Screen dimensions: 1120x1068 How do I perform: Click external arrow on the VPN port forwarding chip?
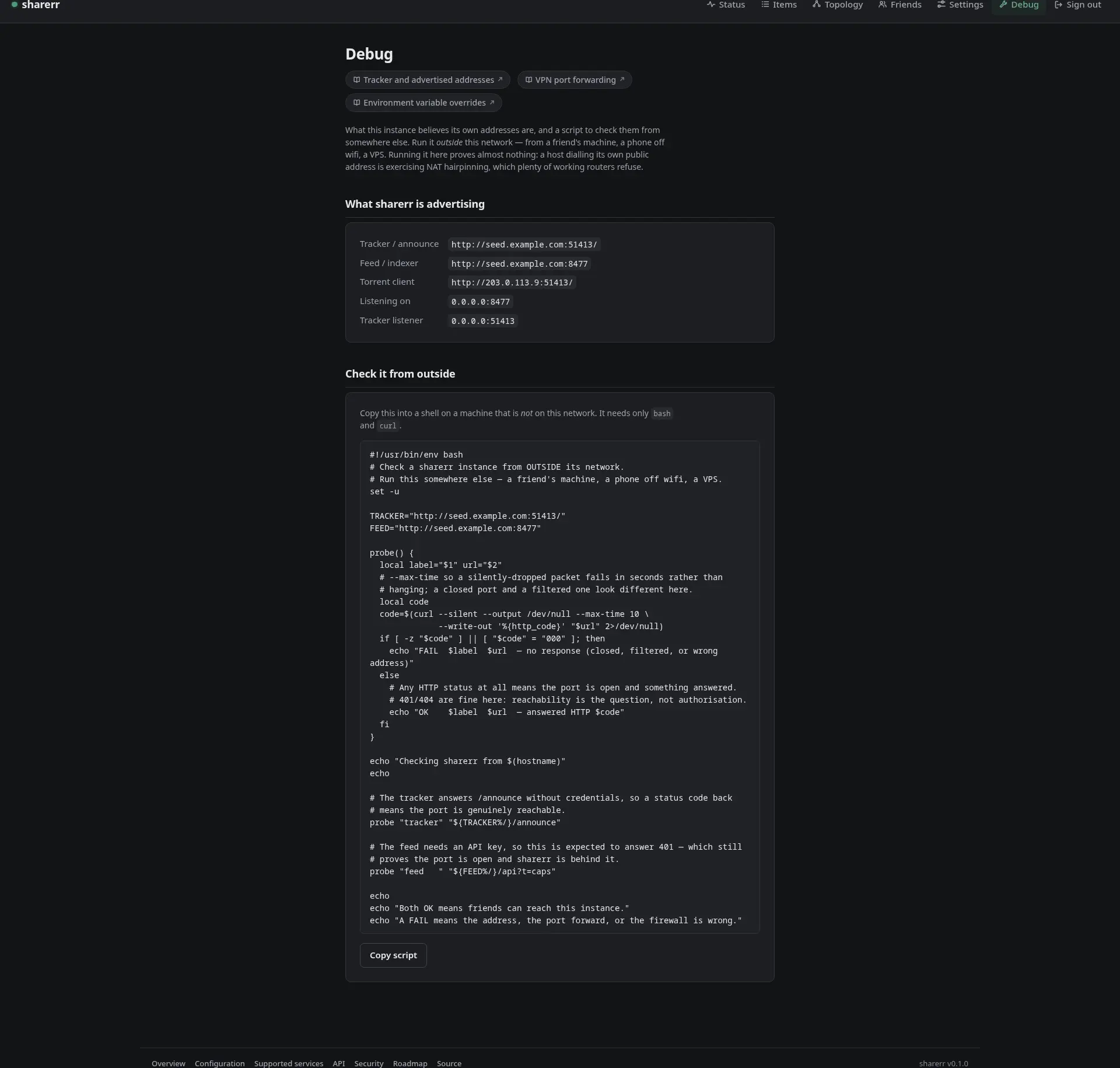(x=622, y=79)
